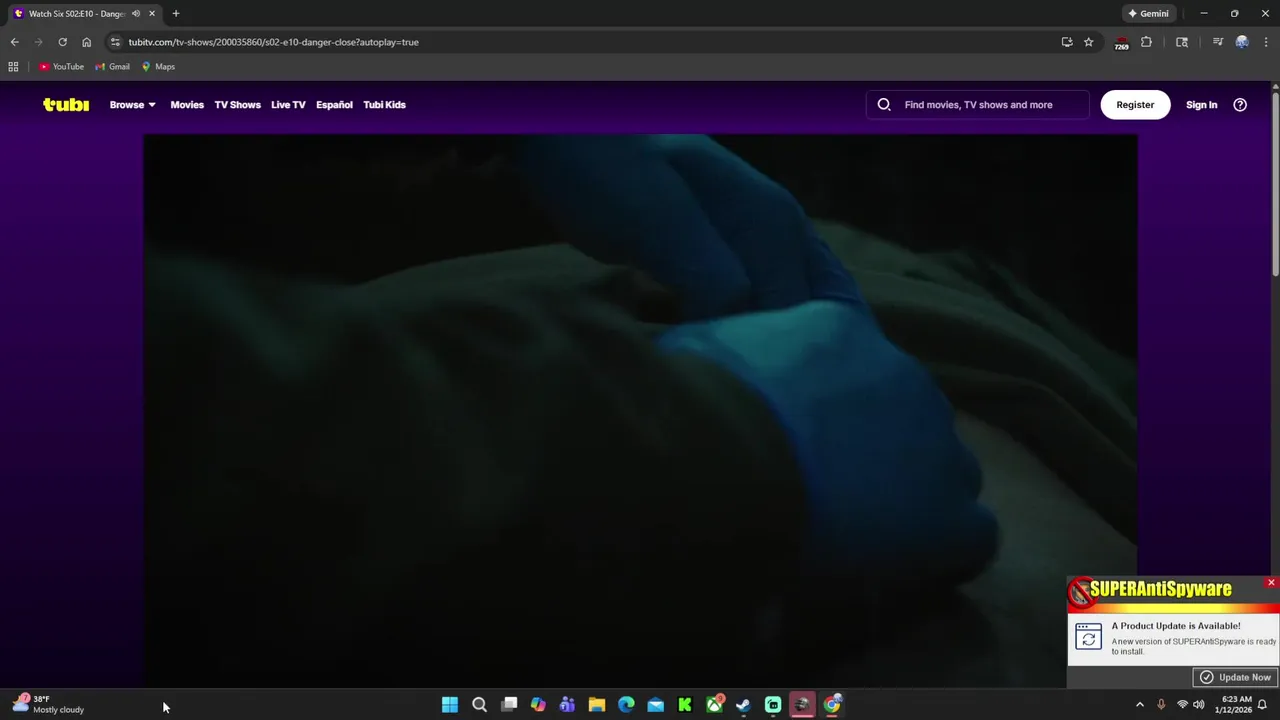Open the notifications bell icon
Image resolution: width=1280 pixels, height=720 pixels.
(x=1262, y=705)
